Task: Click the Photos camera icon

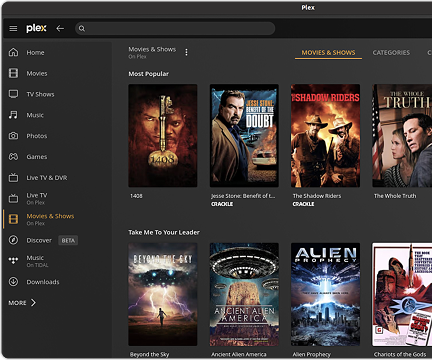Action: pos(13,136)
